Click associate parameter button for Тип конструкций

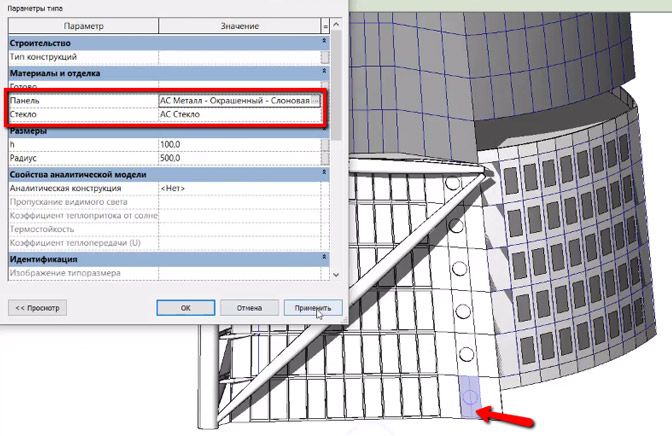tap(326, 58)
